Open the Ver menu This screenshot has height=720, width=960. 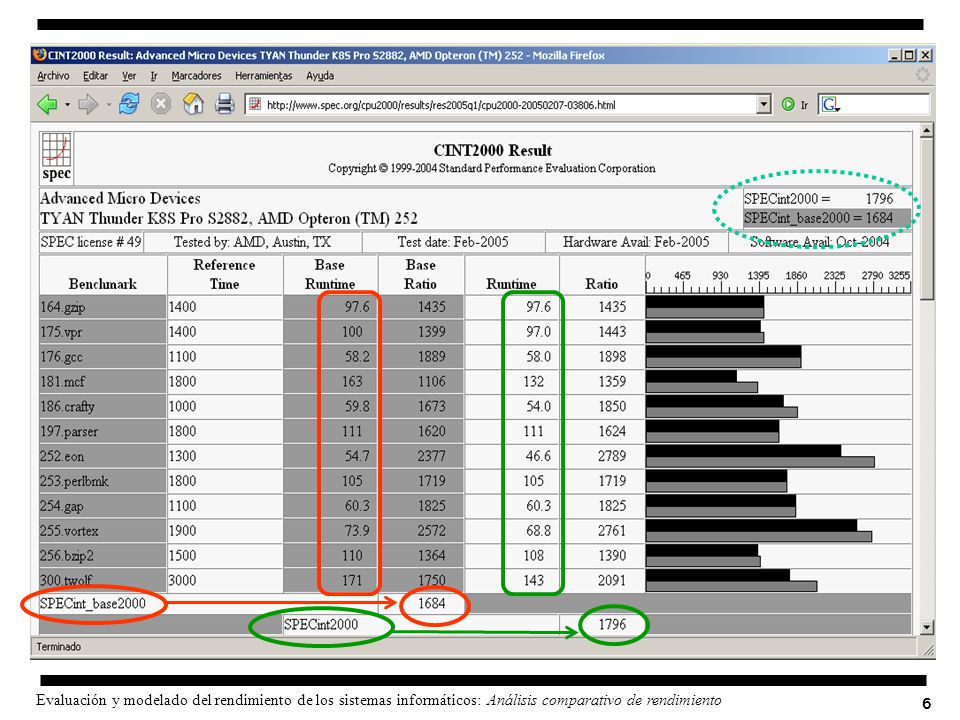pyautogui.click(x=129, y=76)
